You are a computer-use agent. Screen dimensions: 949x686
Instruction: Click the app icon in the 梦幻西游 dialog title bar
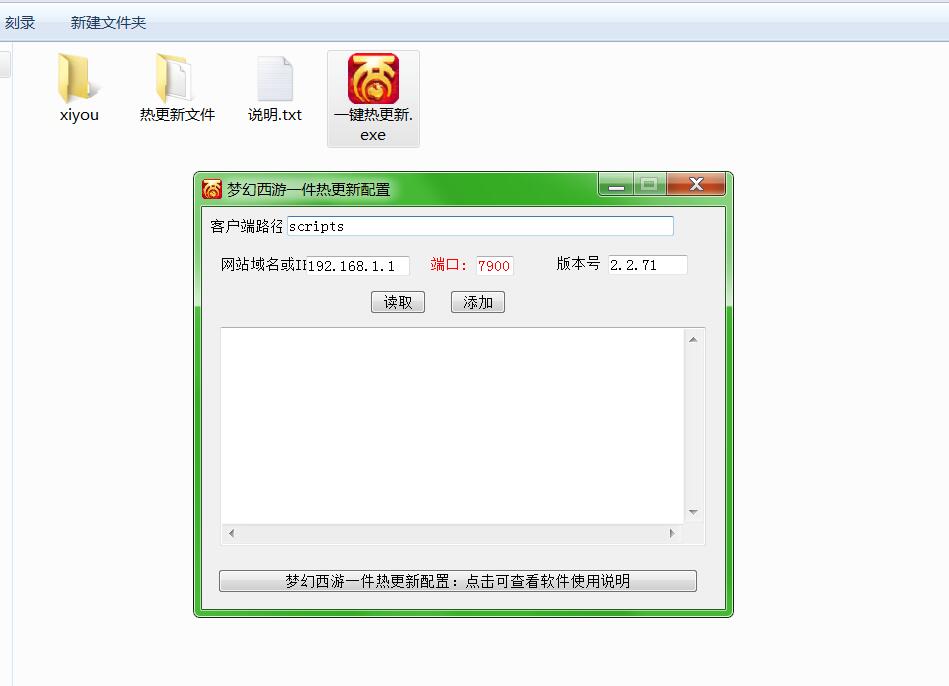tap(212, 189)
